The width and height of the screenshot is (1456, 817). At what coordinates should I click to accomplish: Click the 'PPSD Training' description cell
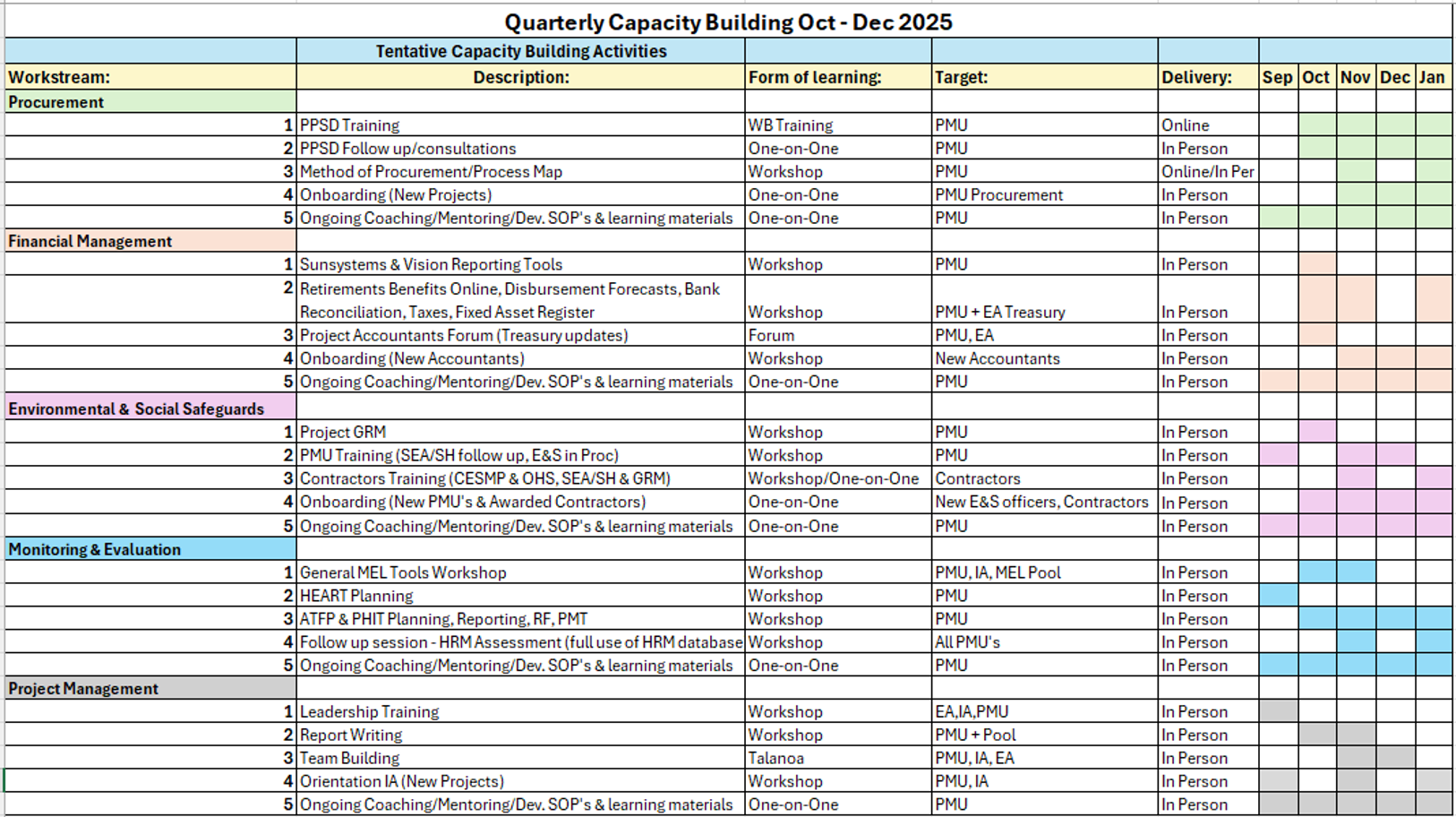(x=520, y=125)
